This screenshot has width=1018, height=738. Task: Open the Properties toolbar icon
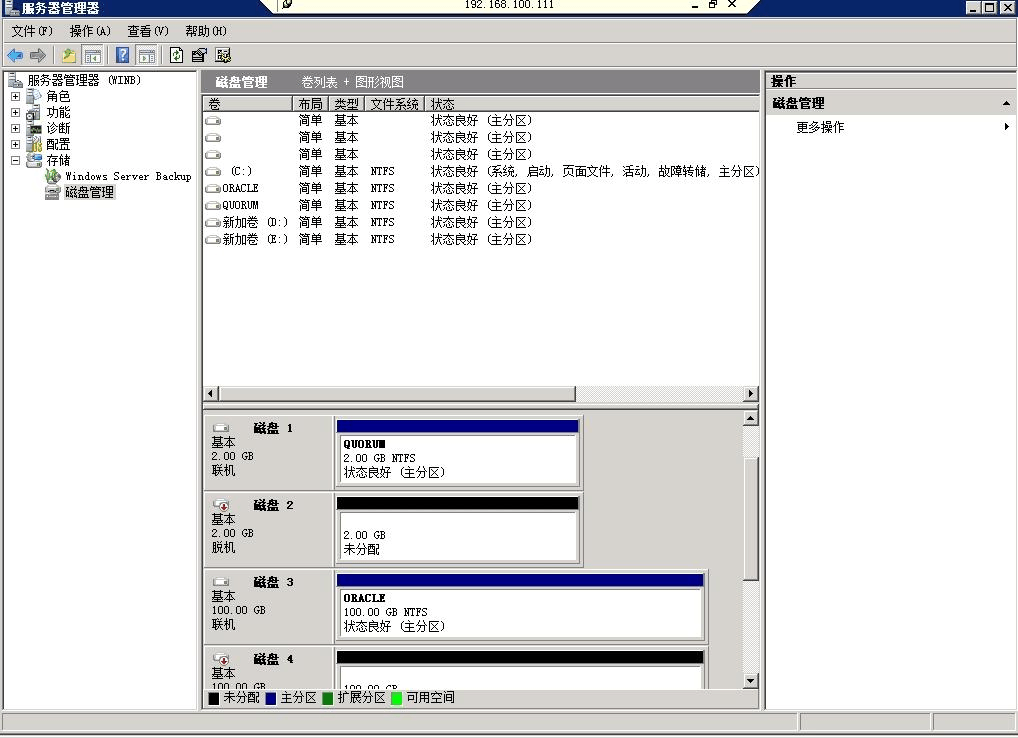199,56
